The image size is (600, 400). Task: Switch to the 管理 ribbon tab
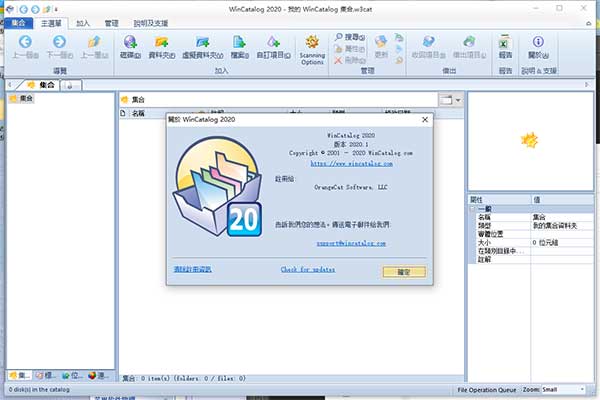click(111, 23)
